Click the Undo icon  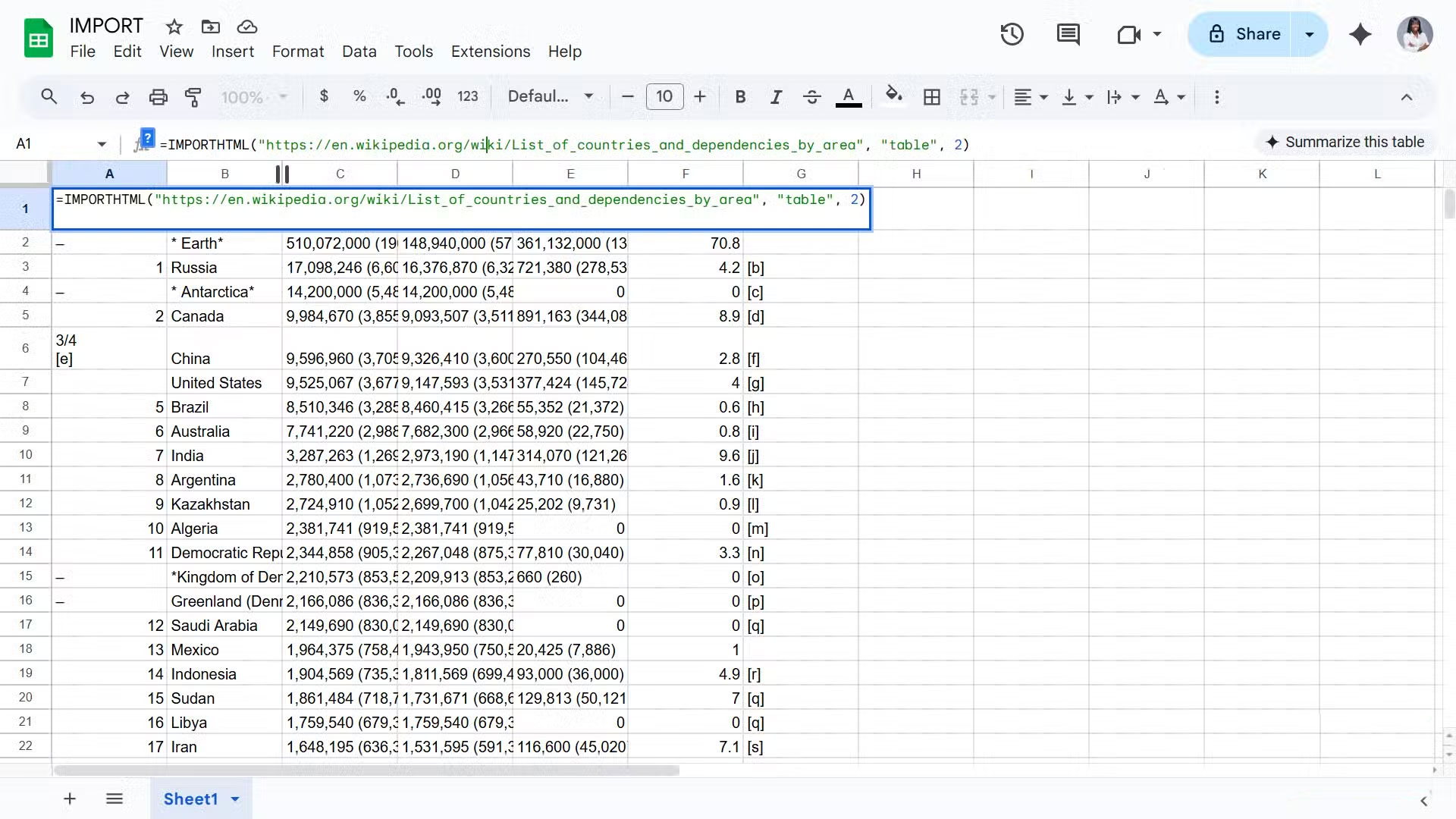[x=87, y=96]
